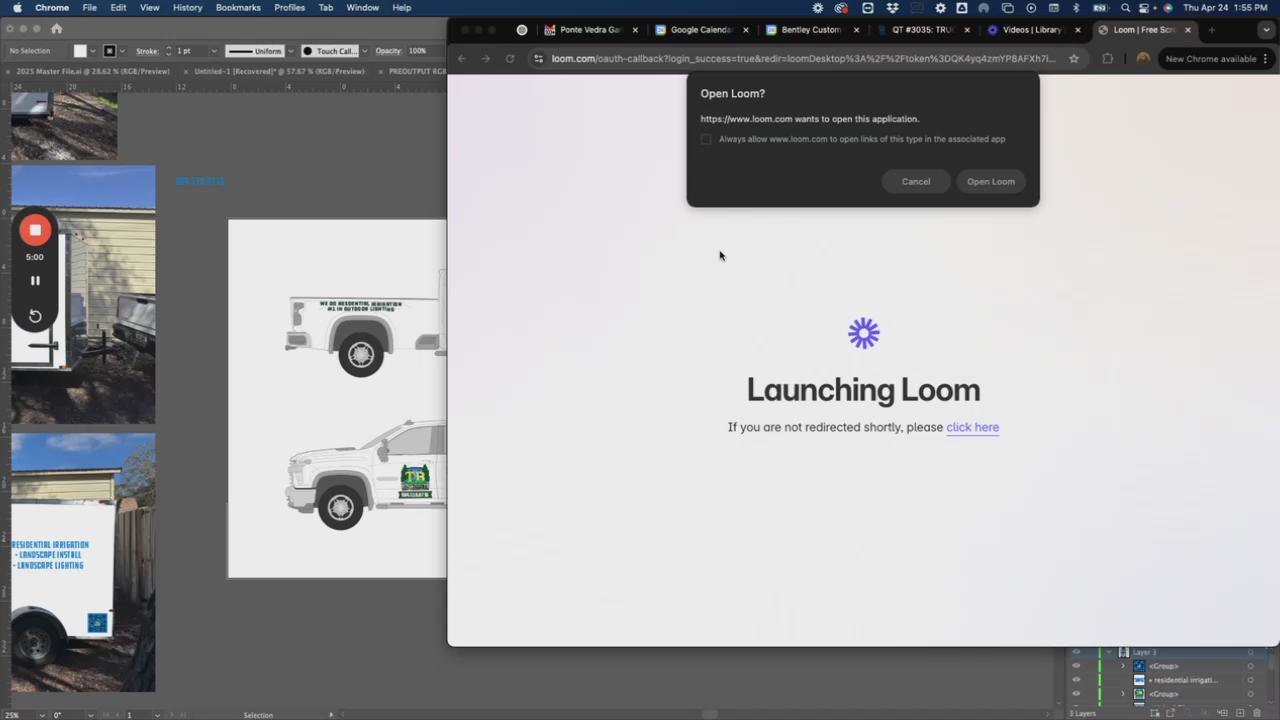1280x720 pixels.
Task: Close the Bentley Custom tab
Action: click(x=856, y=30)
